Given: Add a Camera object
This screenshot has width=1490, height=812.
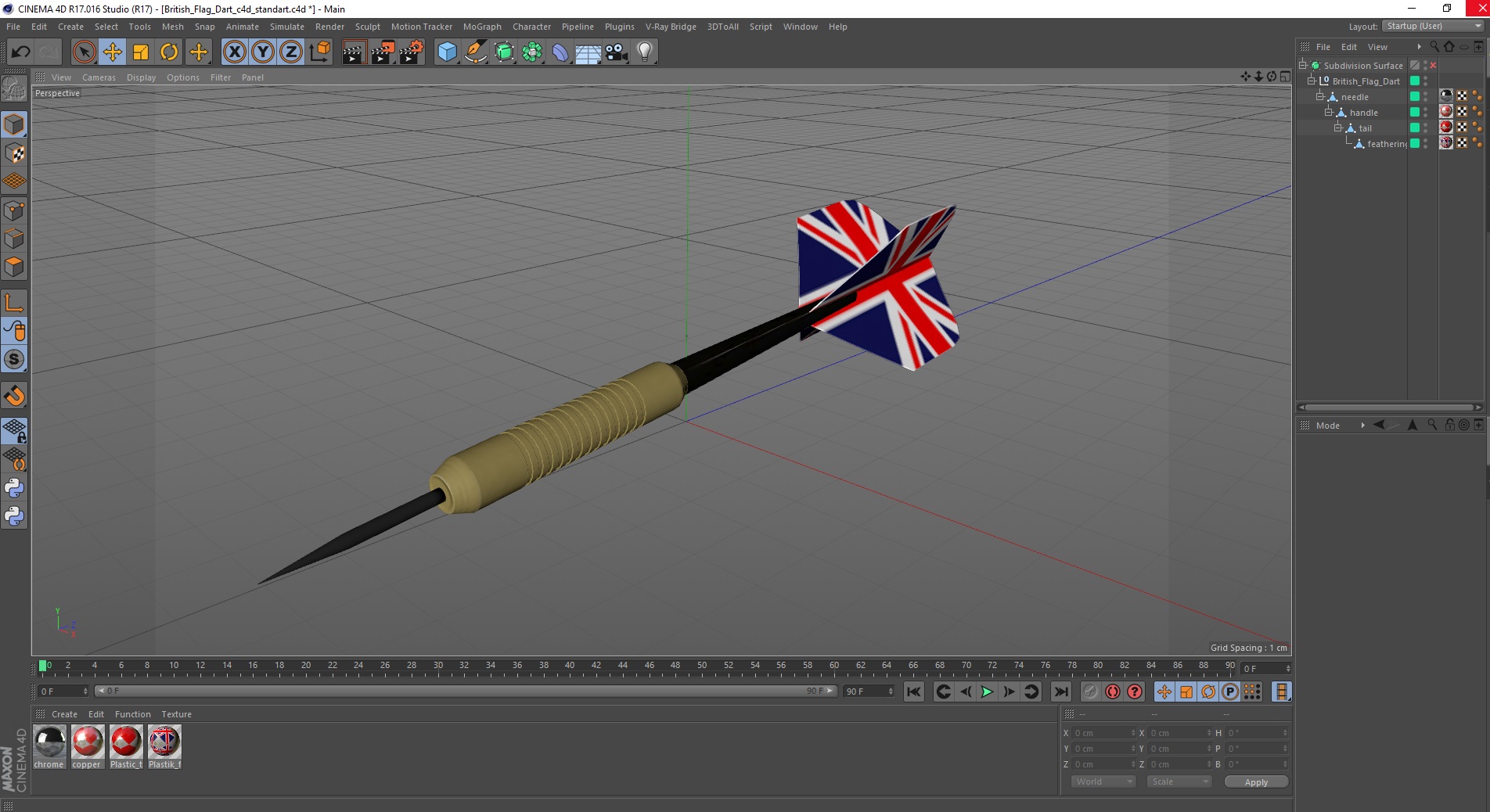Looking at the screenshot, I should click(x=617, y=52).
